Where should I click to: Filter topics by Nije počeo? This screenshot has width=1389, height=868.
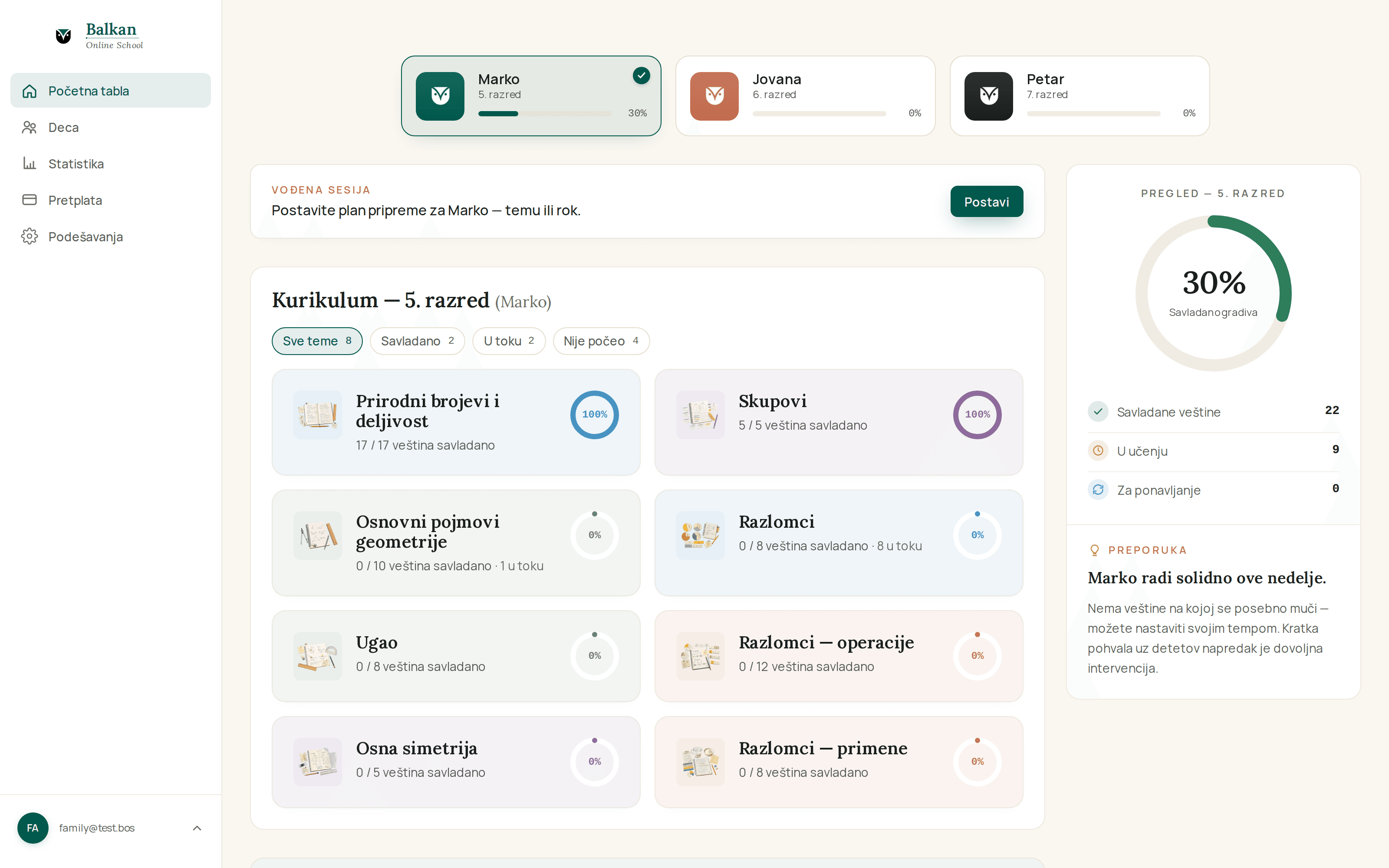coord(601,341)
